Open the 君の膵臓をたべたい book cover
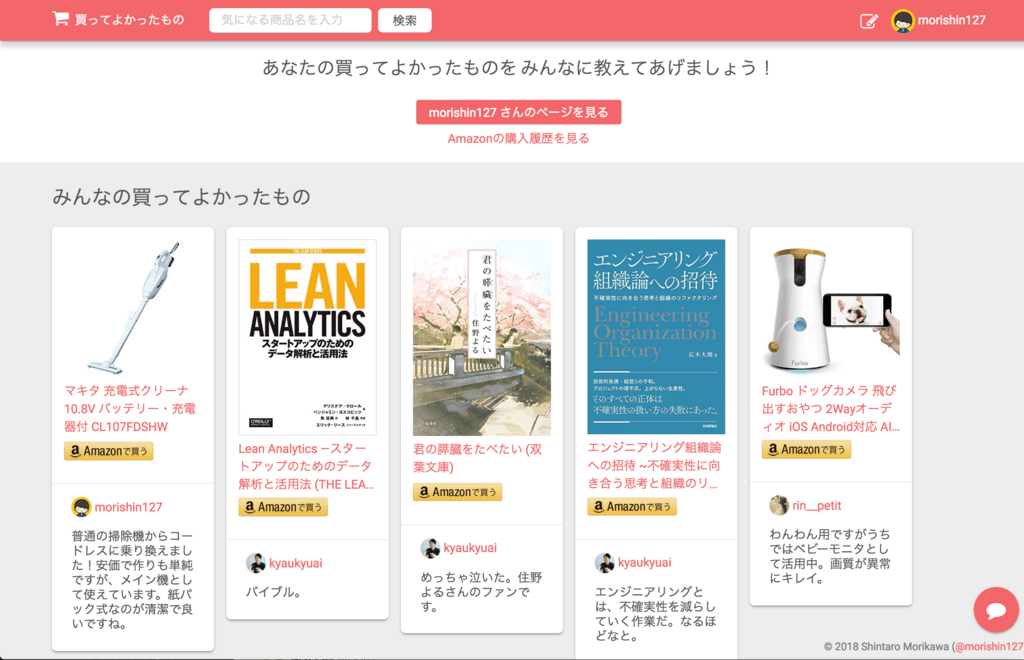Viewport: 1024px width, 660px height. 482,338
